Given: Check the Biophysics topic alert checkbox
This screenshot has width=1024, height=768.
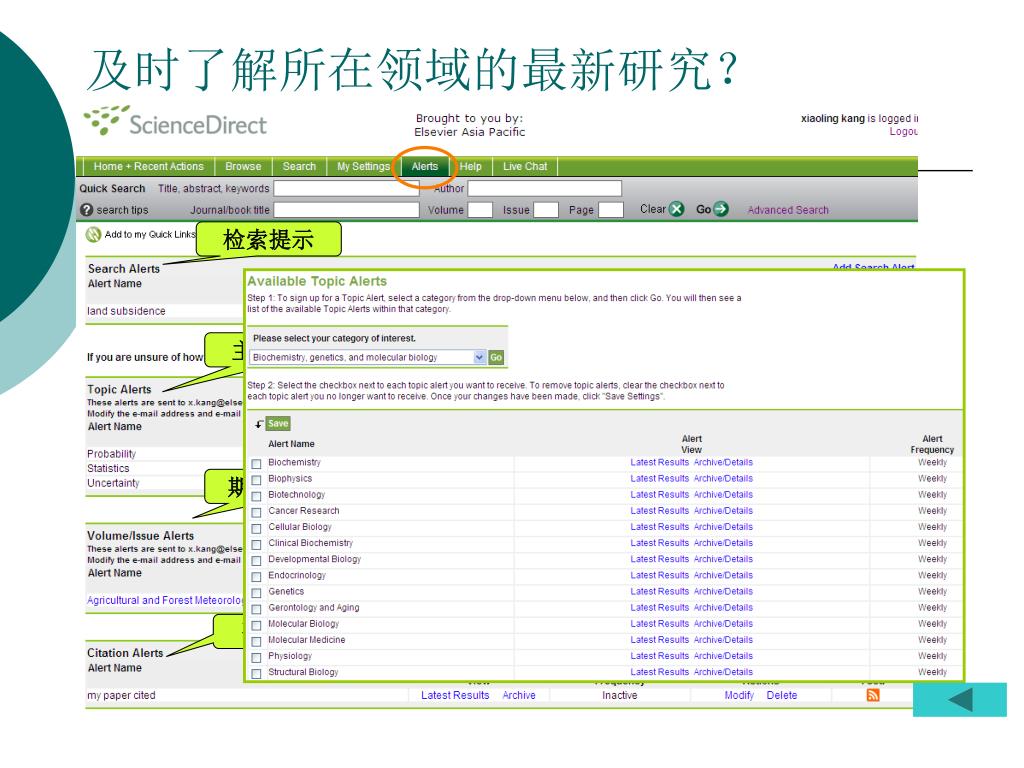Looking at the screenshot, I should click(257, 480).
